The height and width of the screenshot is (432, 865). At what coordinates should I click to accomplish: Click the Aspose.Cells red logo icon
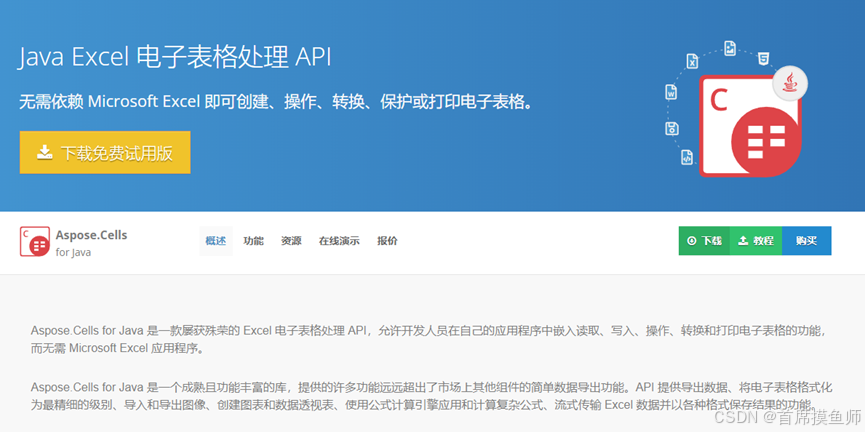(x=35, y=242)
